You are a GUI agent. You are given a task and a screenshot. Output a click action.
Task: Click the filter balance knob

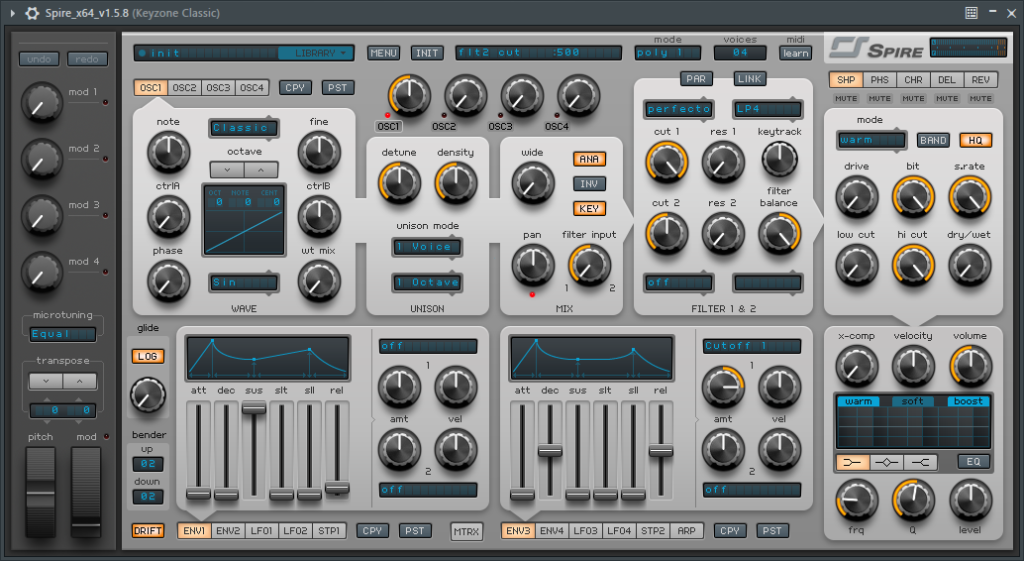(779, 233)
